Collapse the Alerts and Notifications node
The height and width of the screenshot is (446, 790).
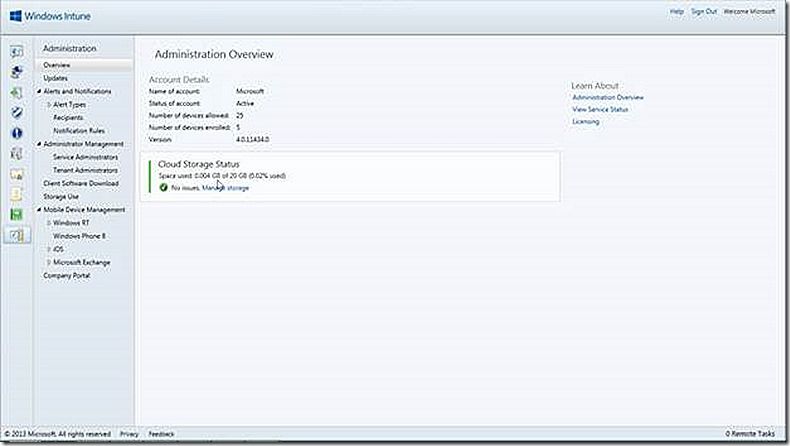39,91
